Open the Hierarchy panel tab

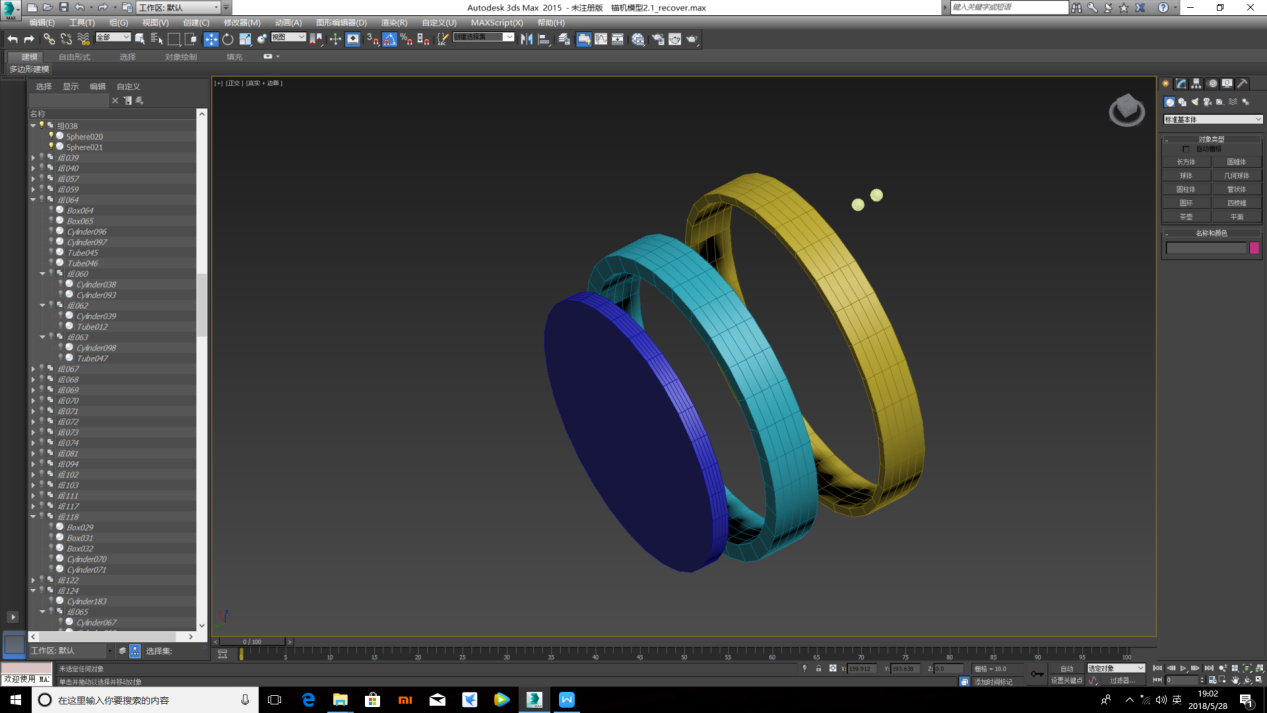(1196, 84)
